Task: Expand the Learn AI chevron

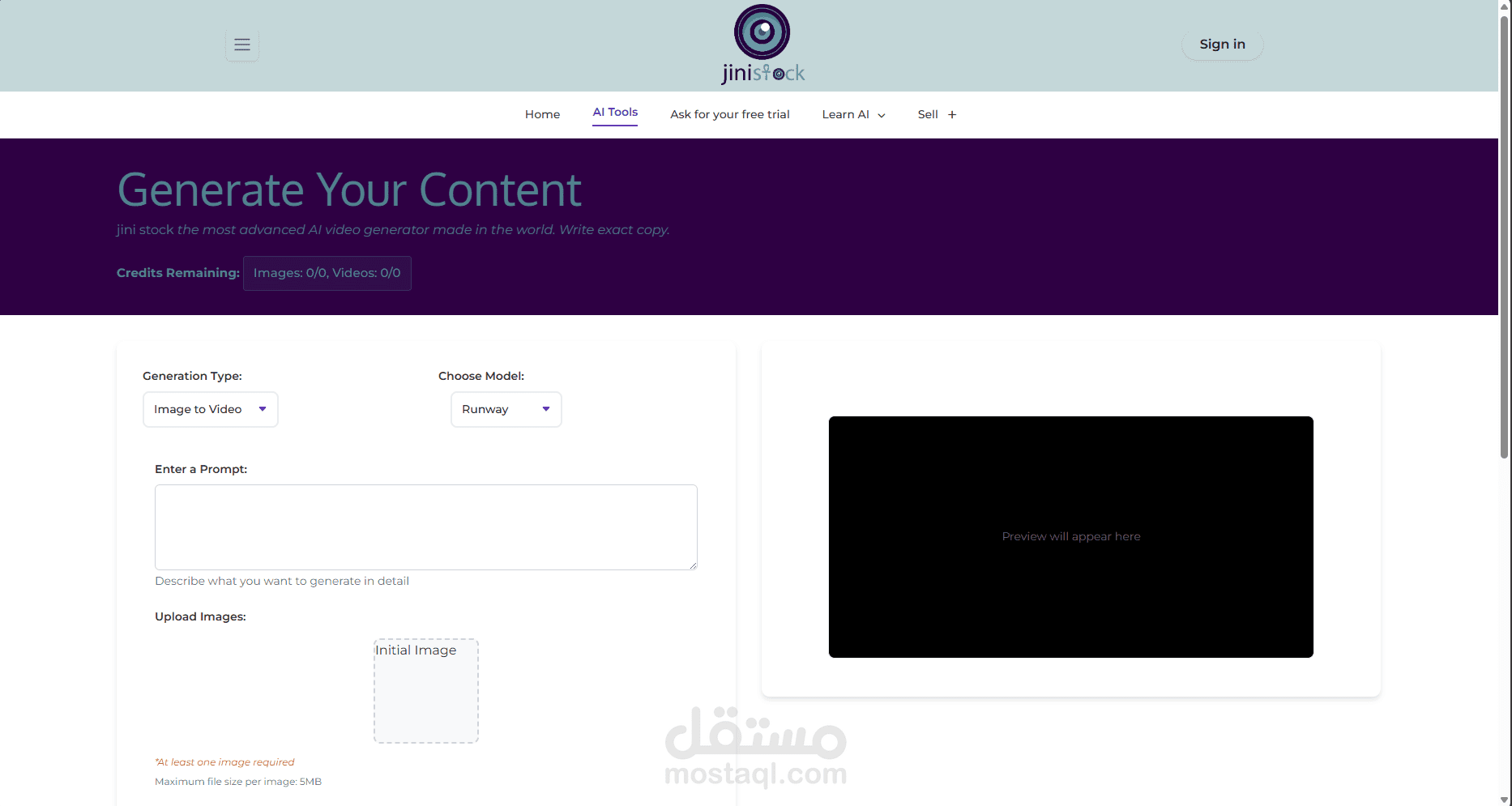Action: pos(882,115)
